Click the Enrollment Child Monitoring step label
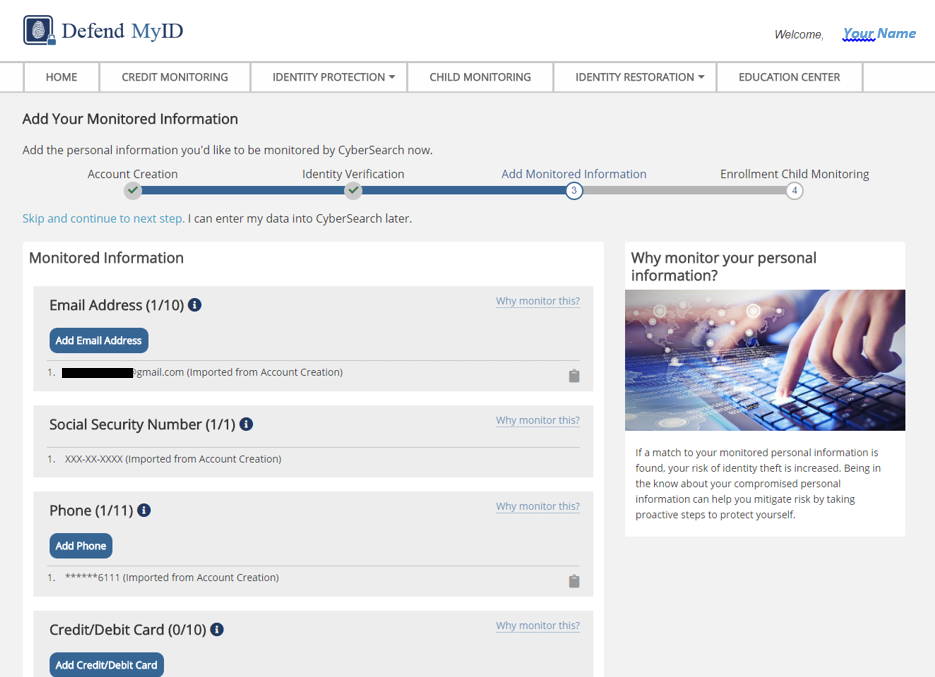 point(794,174)
